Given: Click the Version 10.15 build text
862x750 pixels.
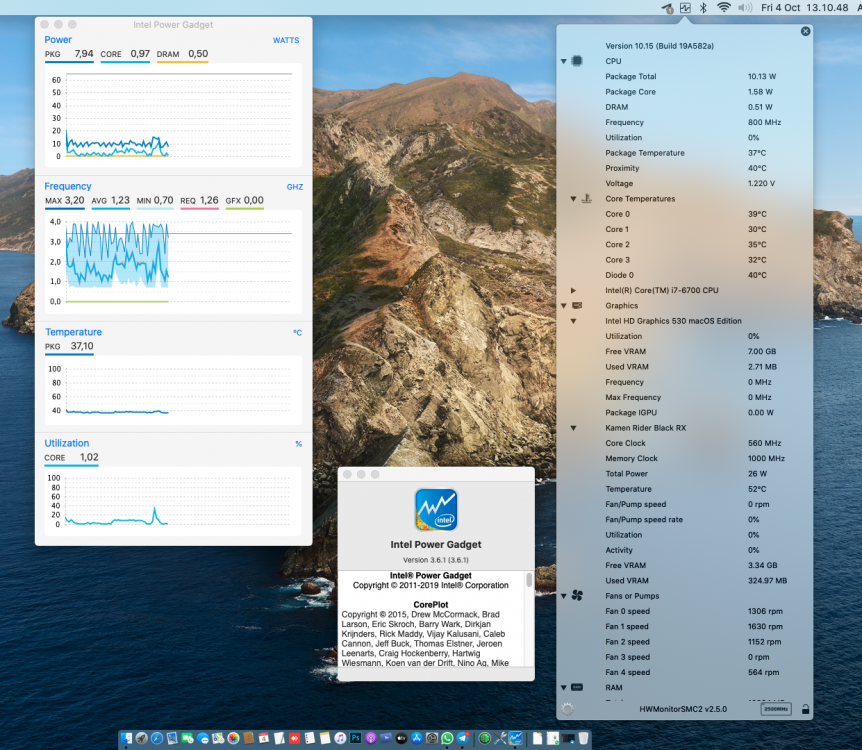Looking at the screenshot, I should click(659, 46).
